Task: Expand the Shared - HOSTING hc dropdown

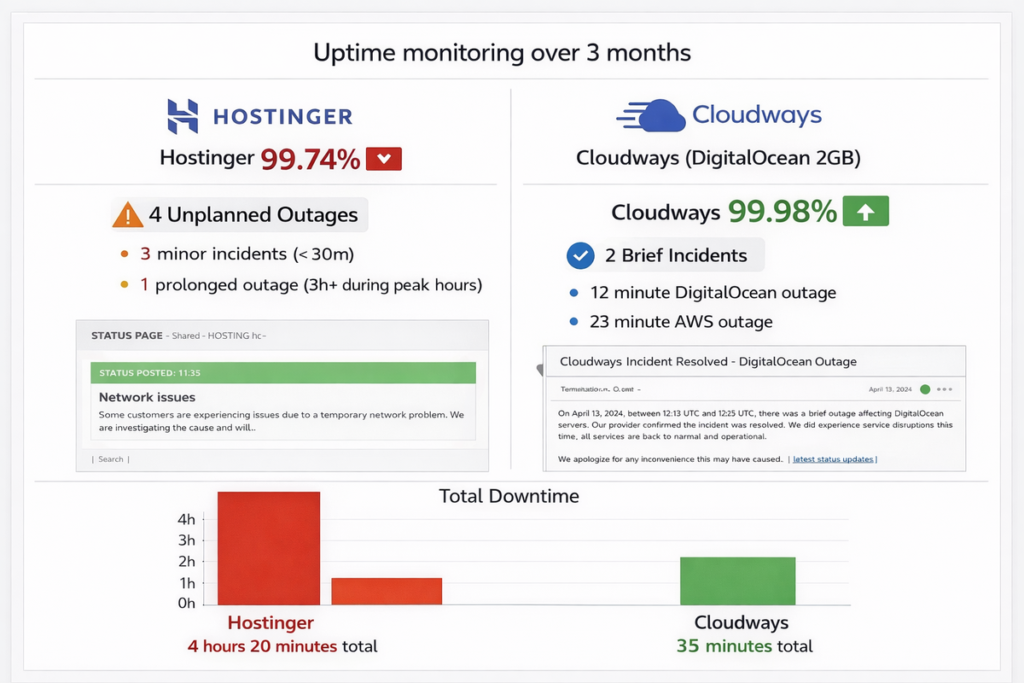Action: pos(216,336)
